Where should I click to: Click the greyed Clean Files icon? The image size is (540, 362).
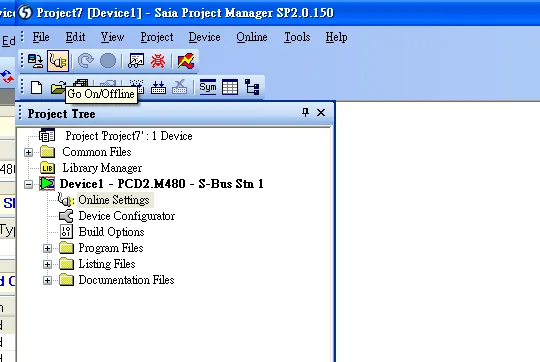179,87
